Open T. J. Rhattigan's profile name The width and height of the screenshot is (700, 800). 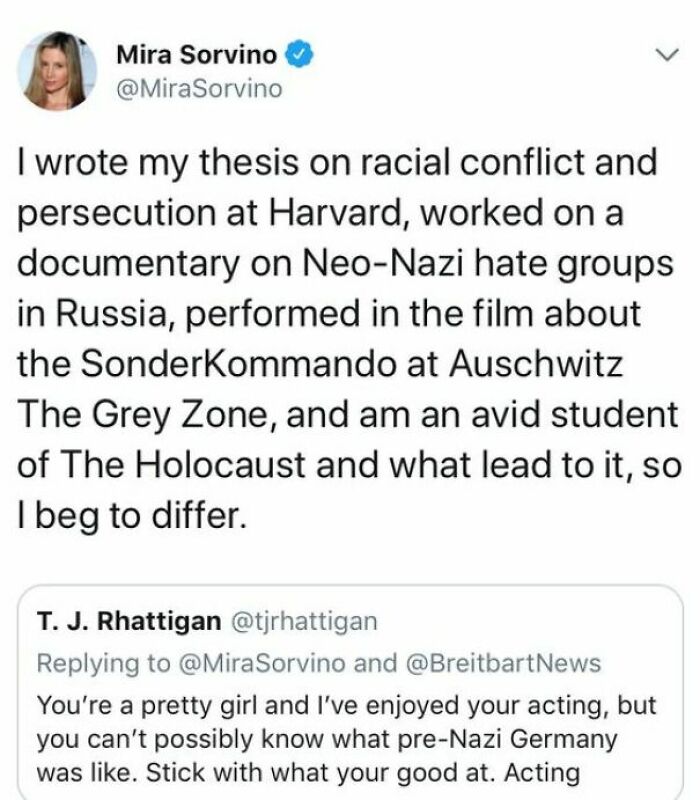(129, 621)
